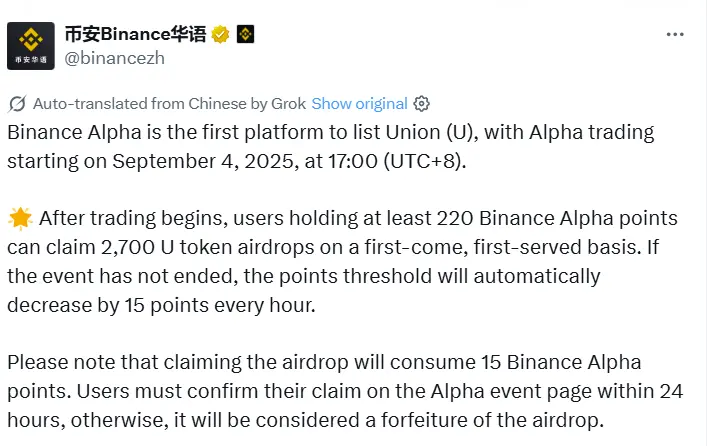Open the three-dot more options menu
Image resolution: width=707 pixels, height=446 pixels.
[x=675, y=35]
